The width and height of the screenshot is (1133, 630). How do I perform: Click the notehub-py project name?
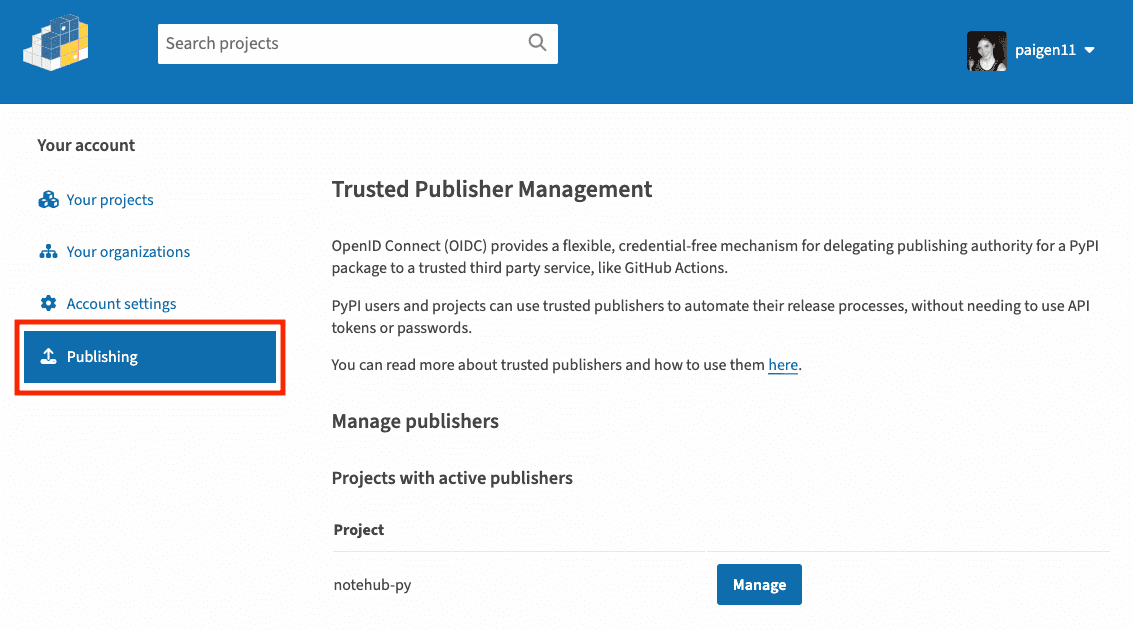point(372,584)
